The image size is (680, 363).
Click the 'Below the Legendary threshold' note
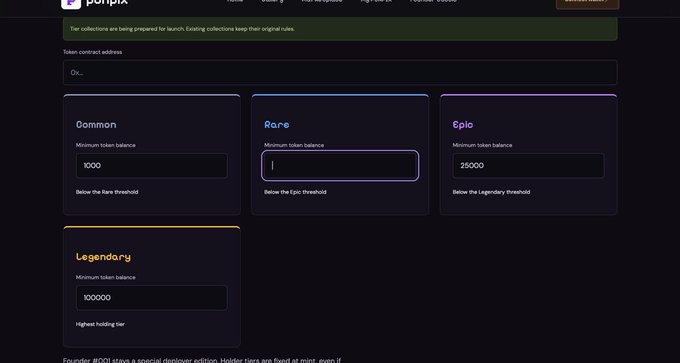click(x=491, y=192)
